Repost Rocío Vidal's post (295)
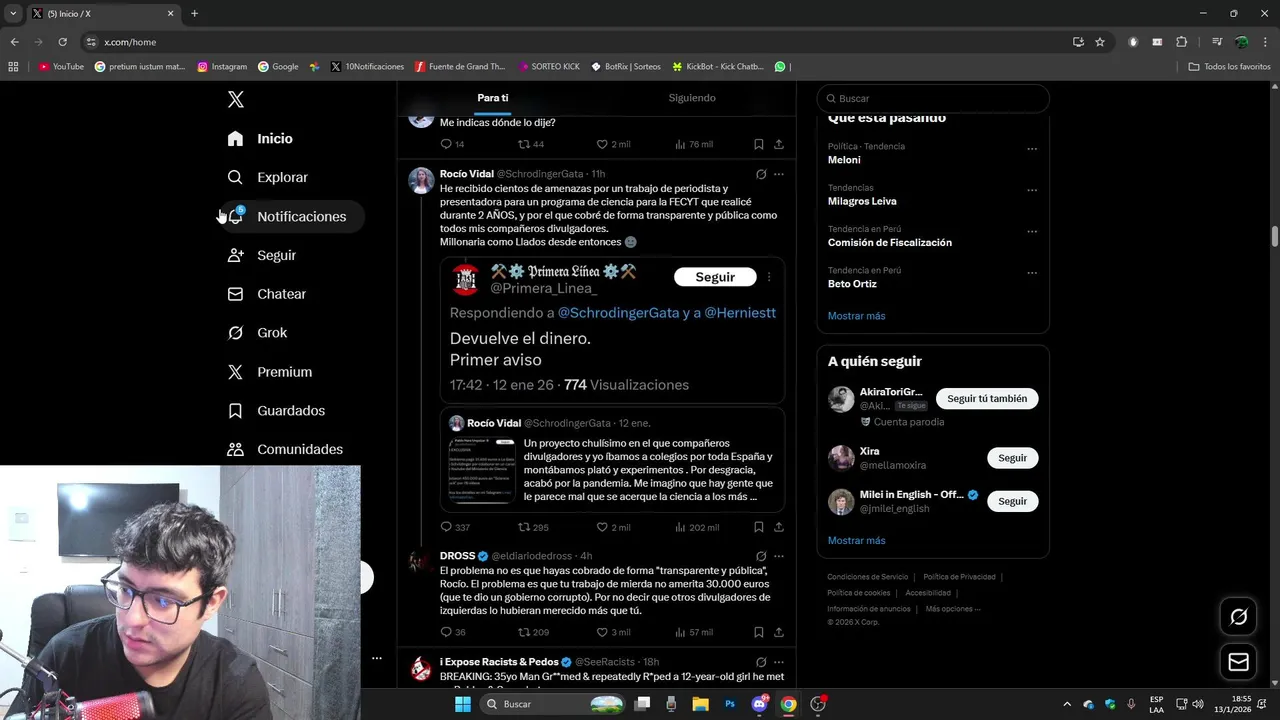The width and height of the screenshot is (1280, 720). (x=533, y=527)
